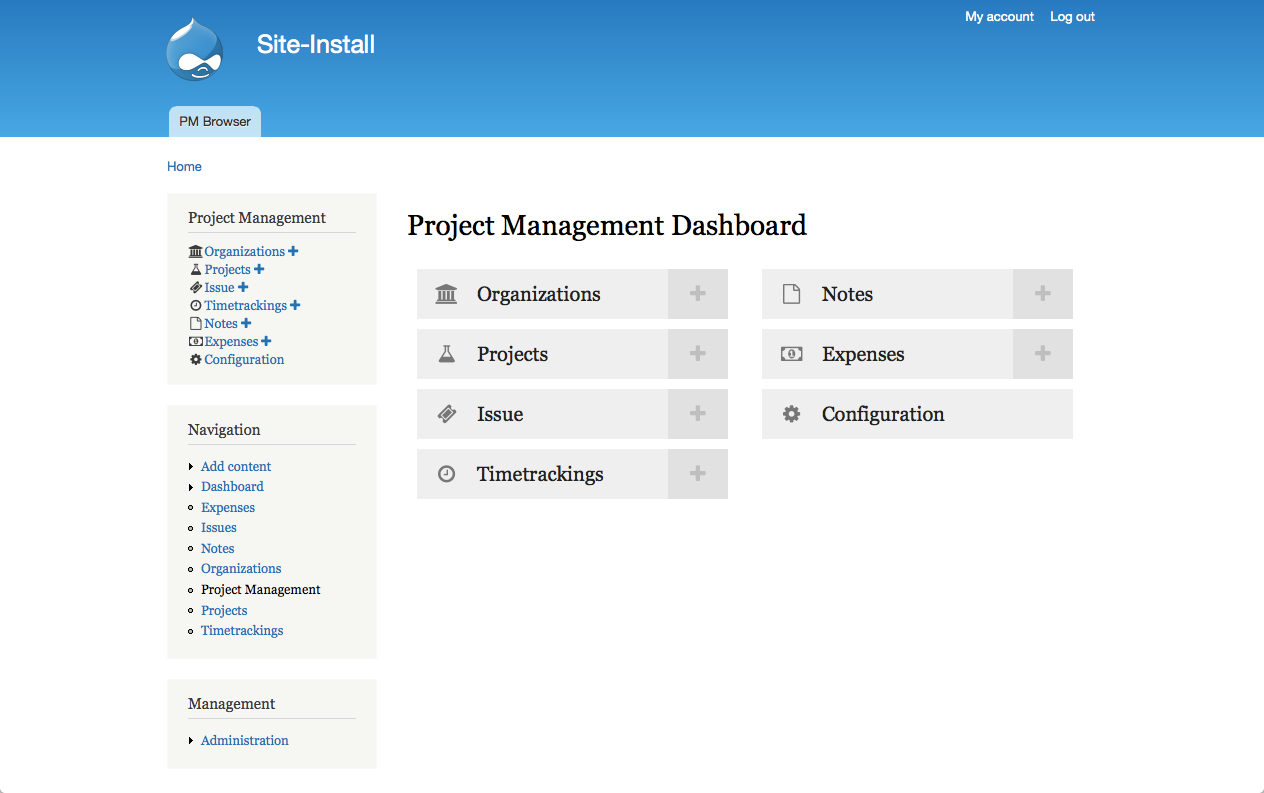The height and width of the screenshot is (793, 1264).
Task: Open the Organizations dashboard tile
Action: point(539,294)
